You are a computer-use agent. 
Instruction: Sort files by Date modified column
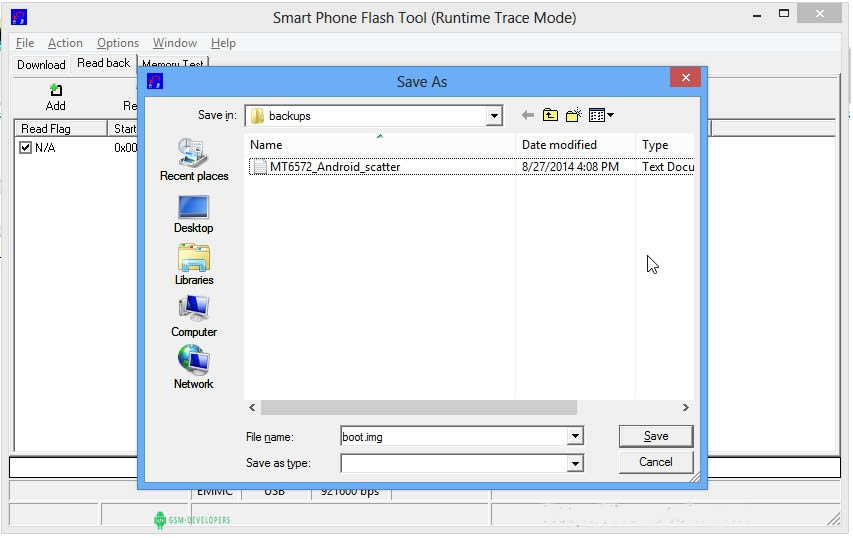[575, 145]
